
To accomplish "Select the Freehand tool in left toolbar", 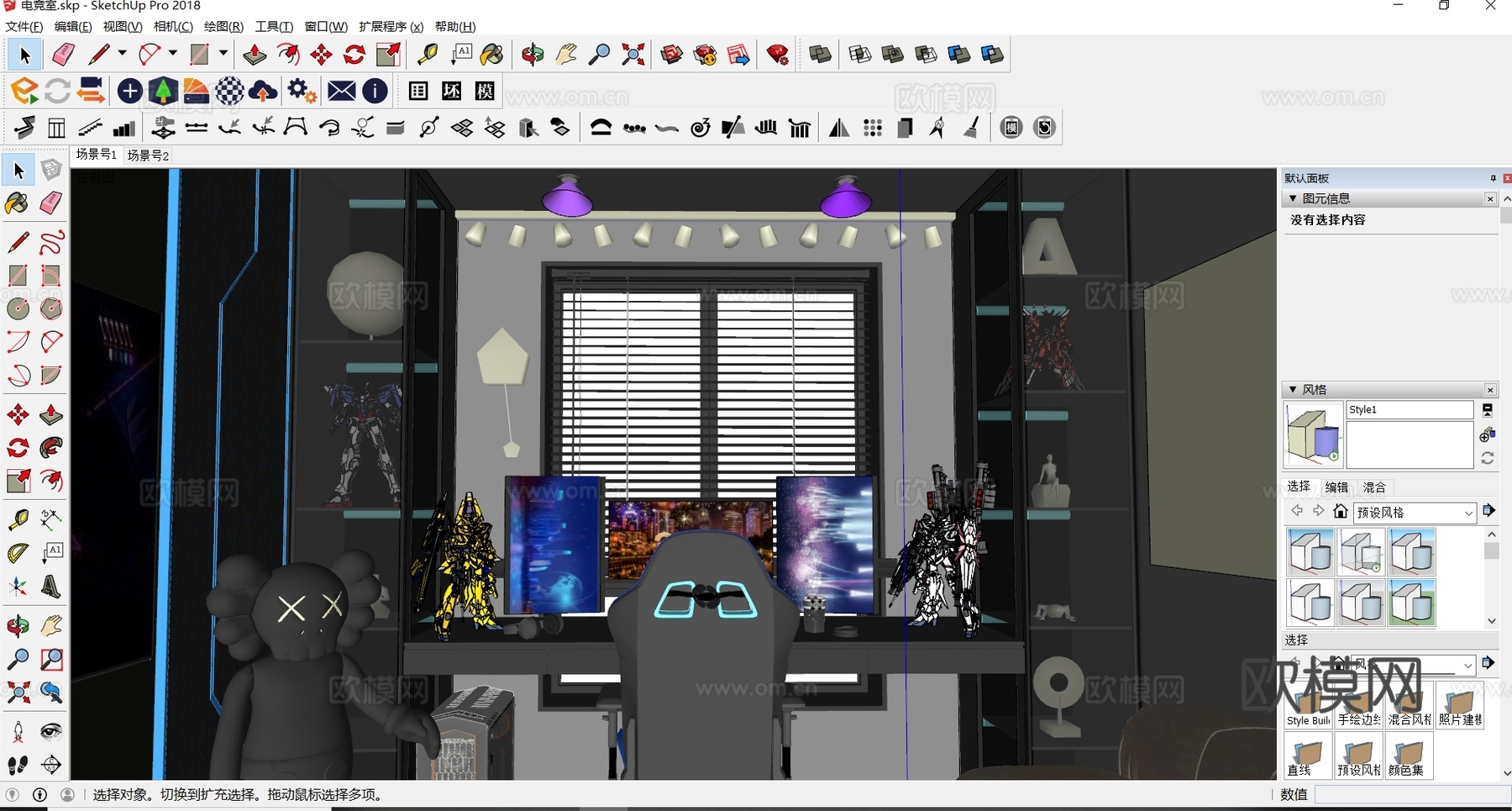I will coord(51,244).
